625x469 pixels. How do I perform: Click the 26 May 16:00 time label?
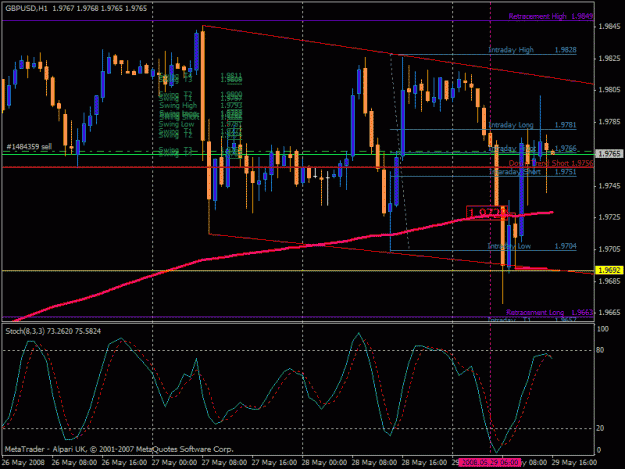(x=124, y=462)
